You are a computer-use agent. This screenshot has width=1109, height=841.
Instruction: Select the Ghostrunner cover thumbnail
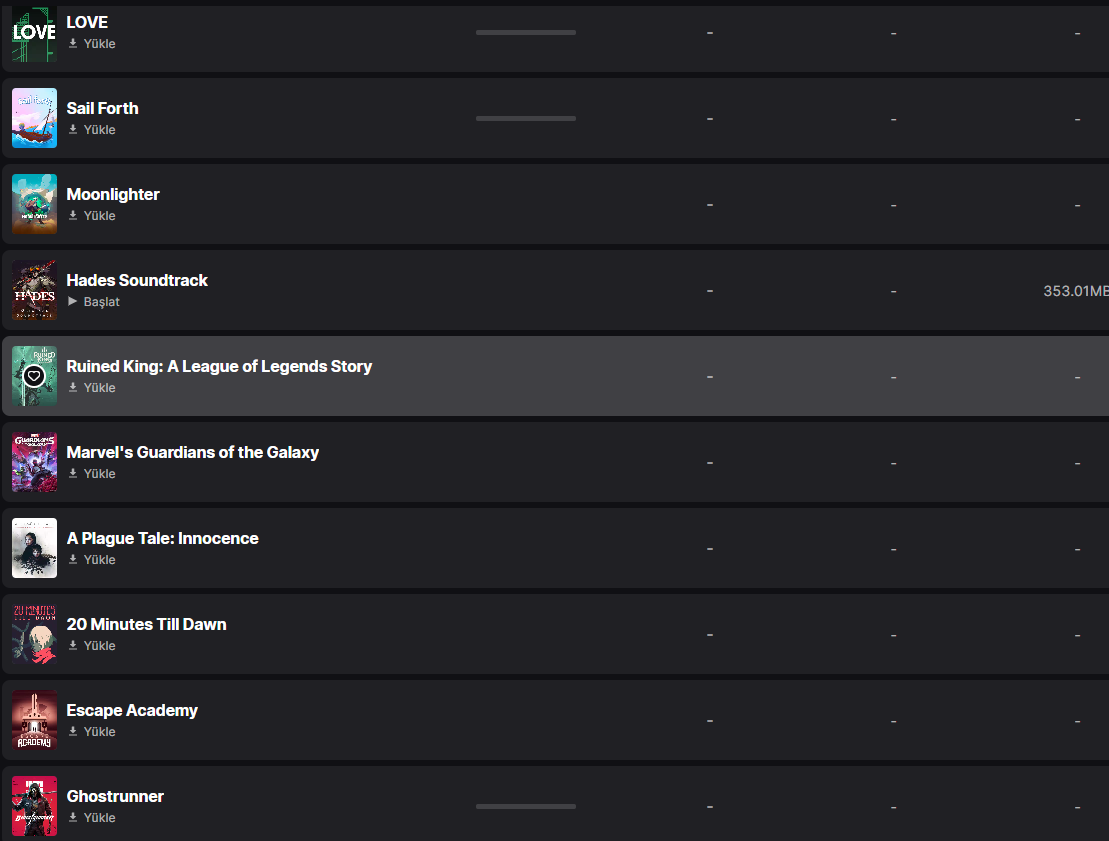coord(34,806)
